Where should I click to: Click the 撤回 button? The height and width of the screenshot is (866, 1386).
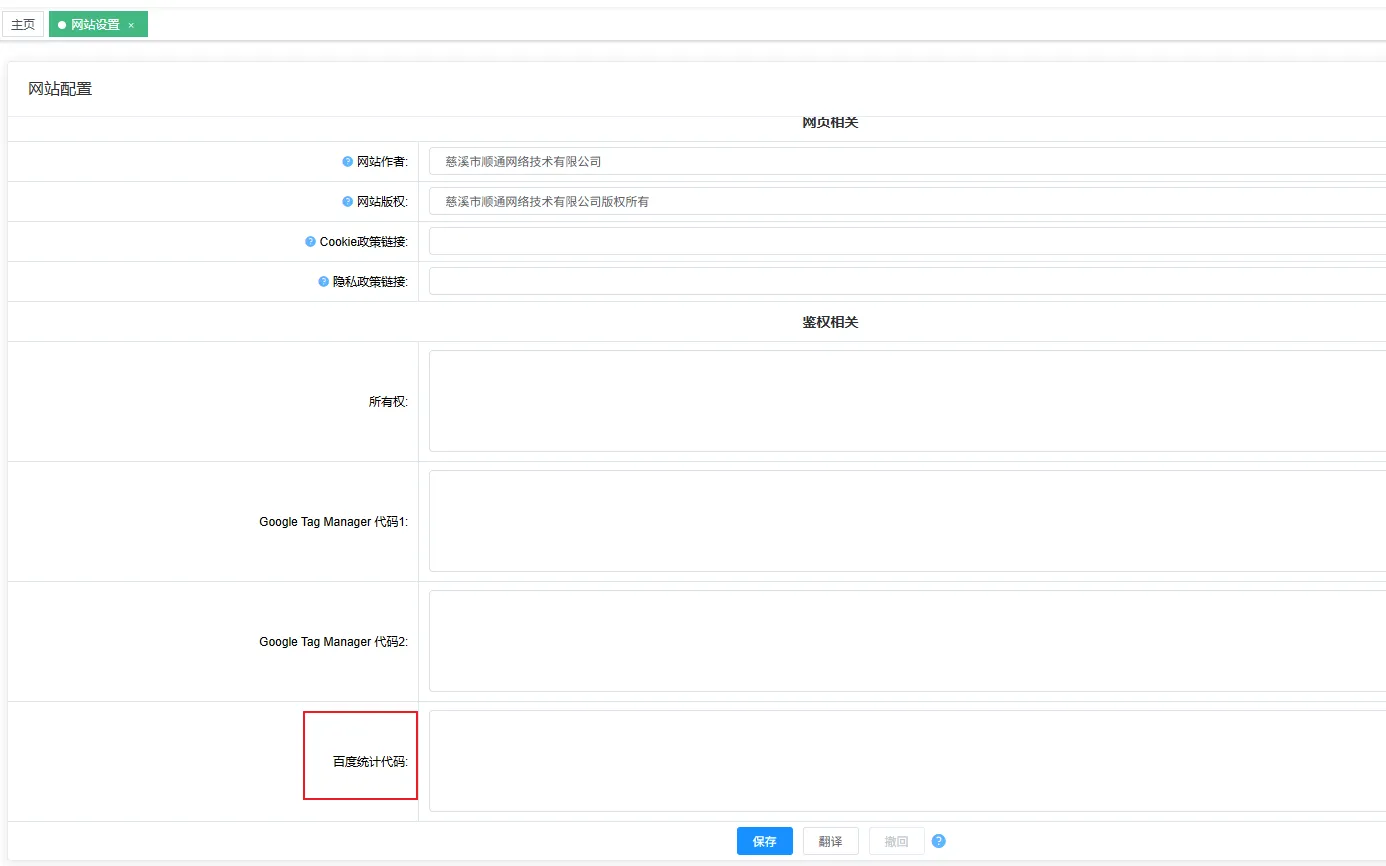pos(896,841)
